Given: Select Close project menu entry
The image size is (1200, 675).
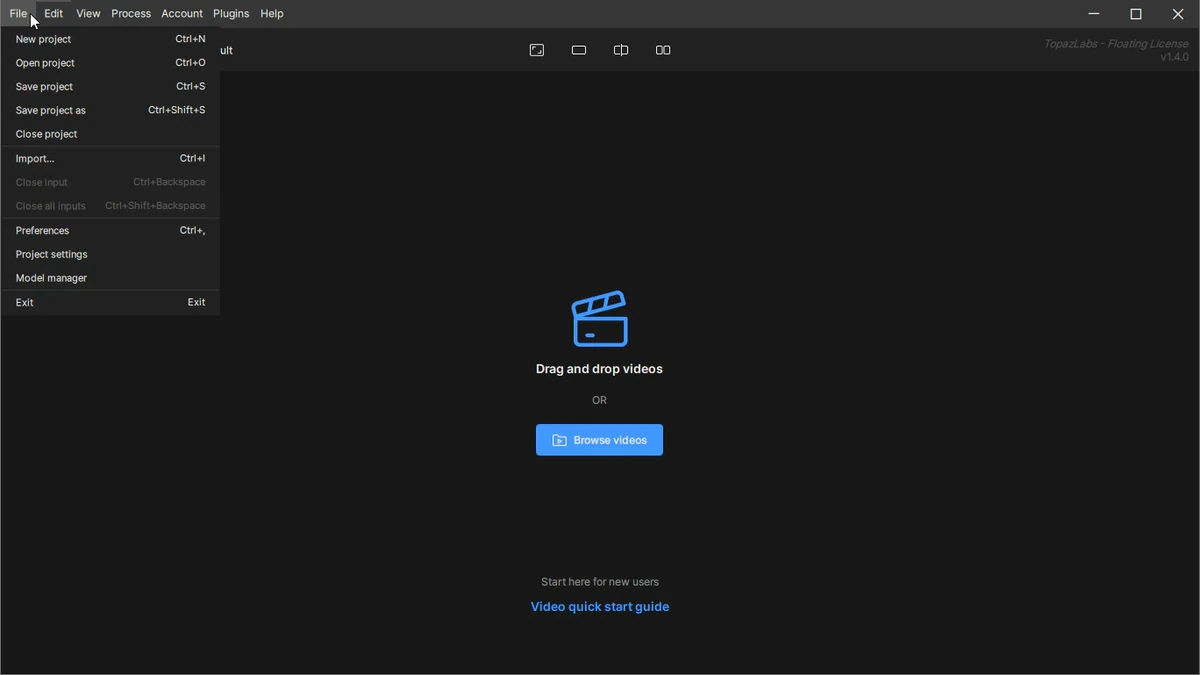Looking at the screenshot, I should [110, 134].
